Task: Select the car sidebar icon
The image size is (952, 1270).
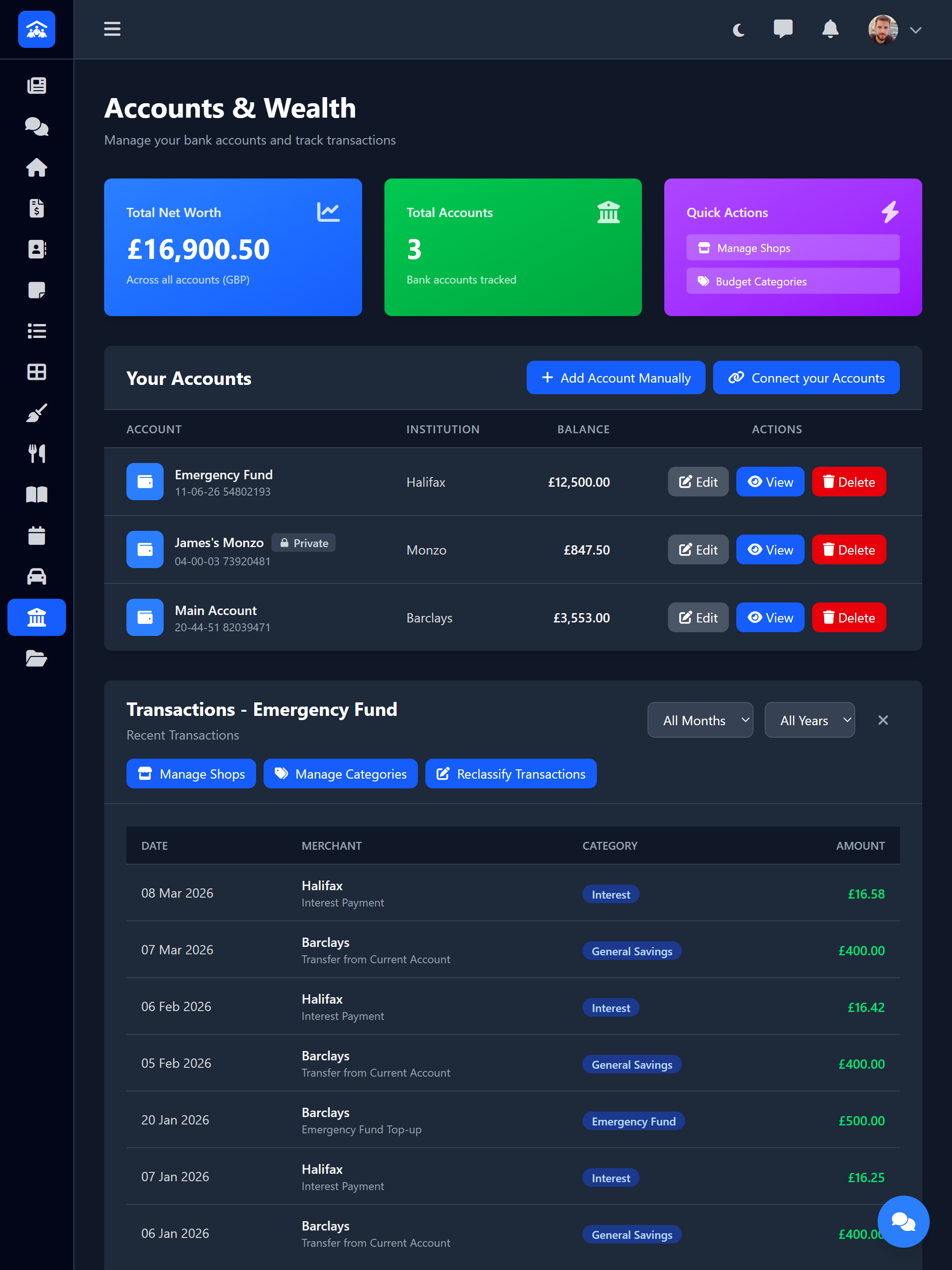Action: [x=36, y=576]
